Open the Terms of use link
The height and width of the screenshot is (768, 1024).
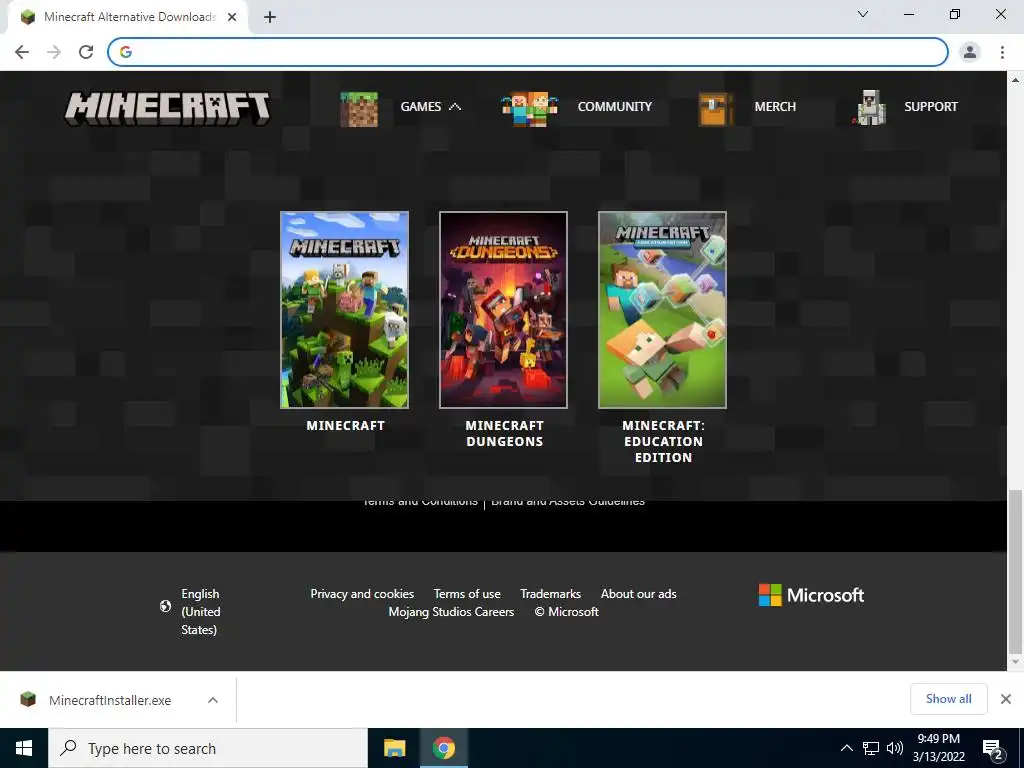[467, 594]
